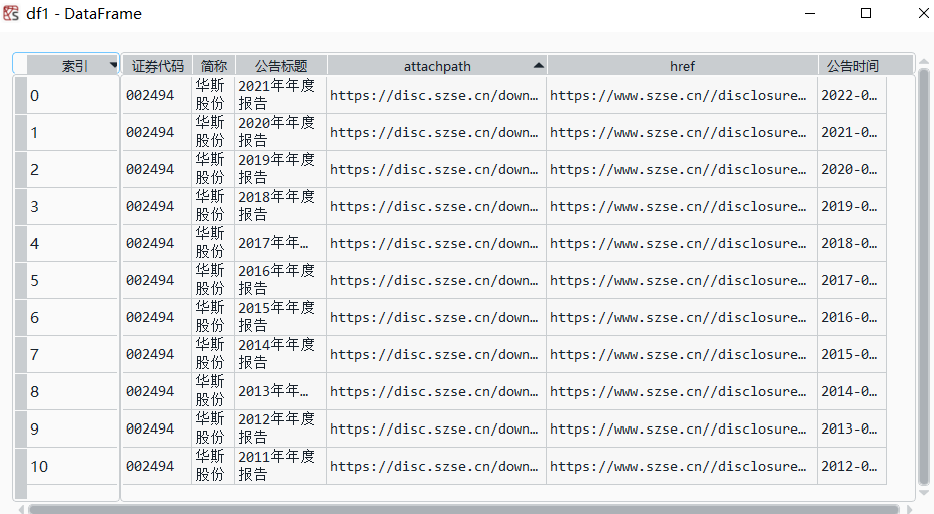Select the 2016-0 date cell
The width and height of the screenshot is (934, 514).
click(x=852, y=317)
